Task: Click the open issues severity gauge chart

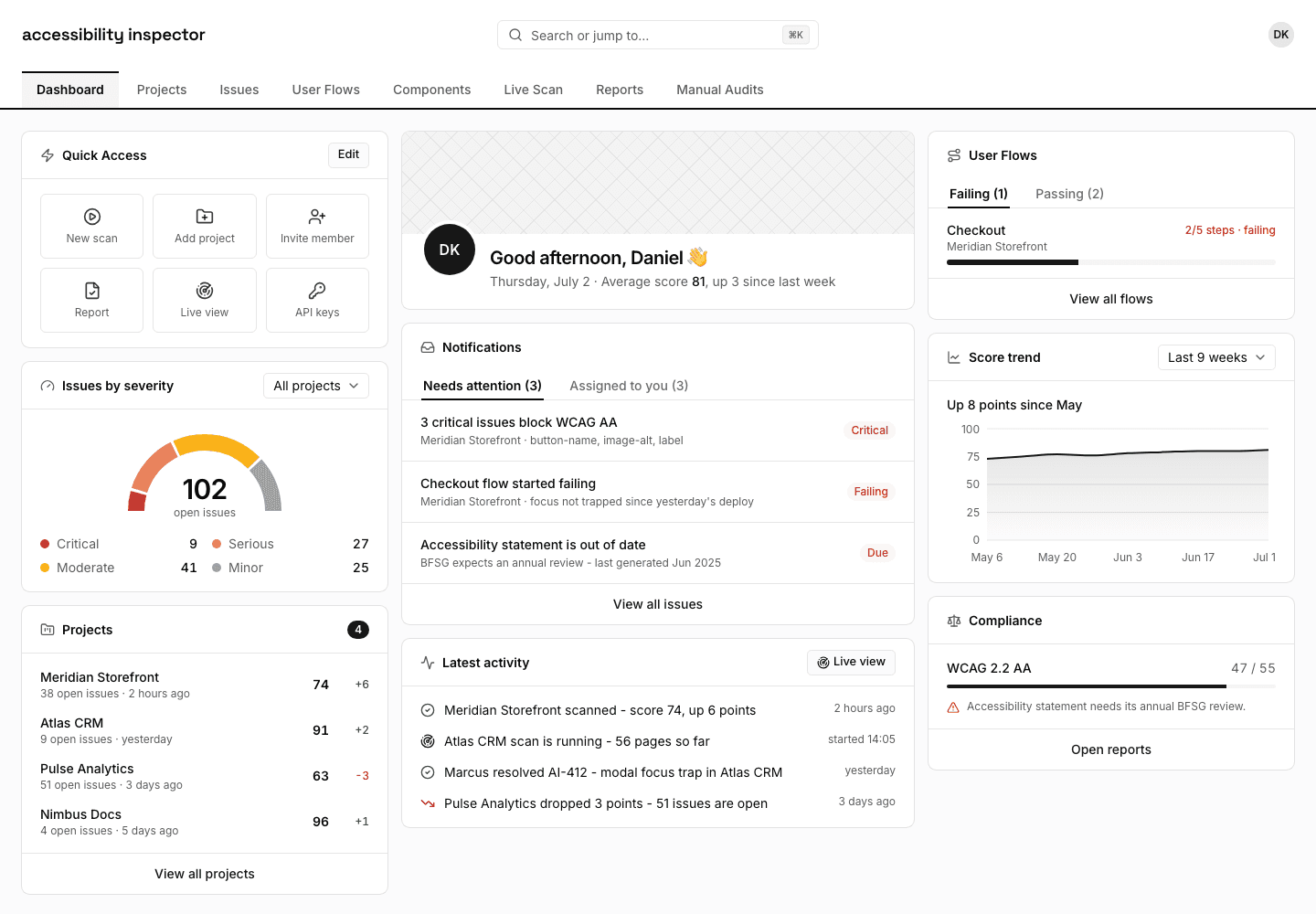Action: 205,473
